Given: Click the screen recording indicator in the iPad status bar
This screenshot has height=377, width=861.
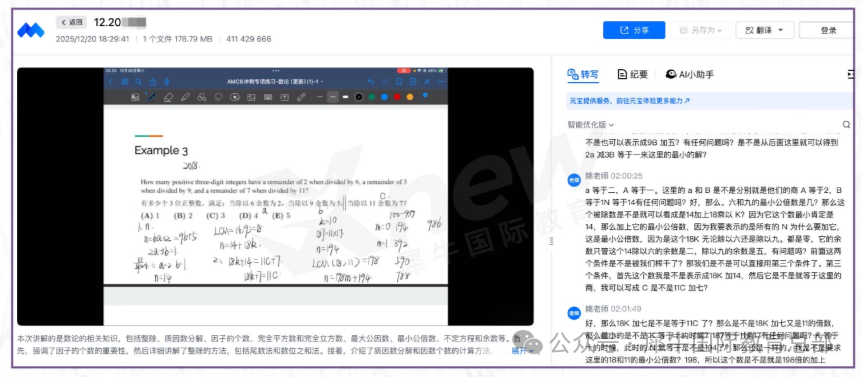Looking at the screenshot, I should (x=404, y=71).
